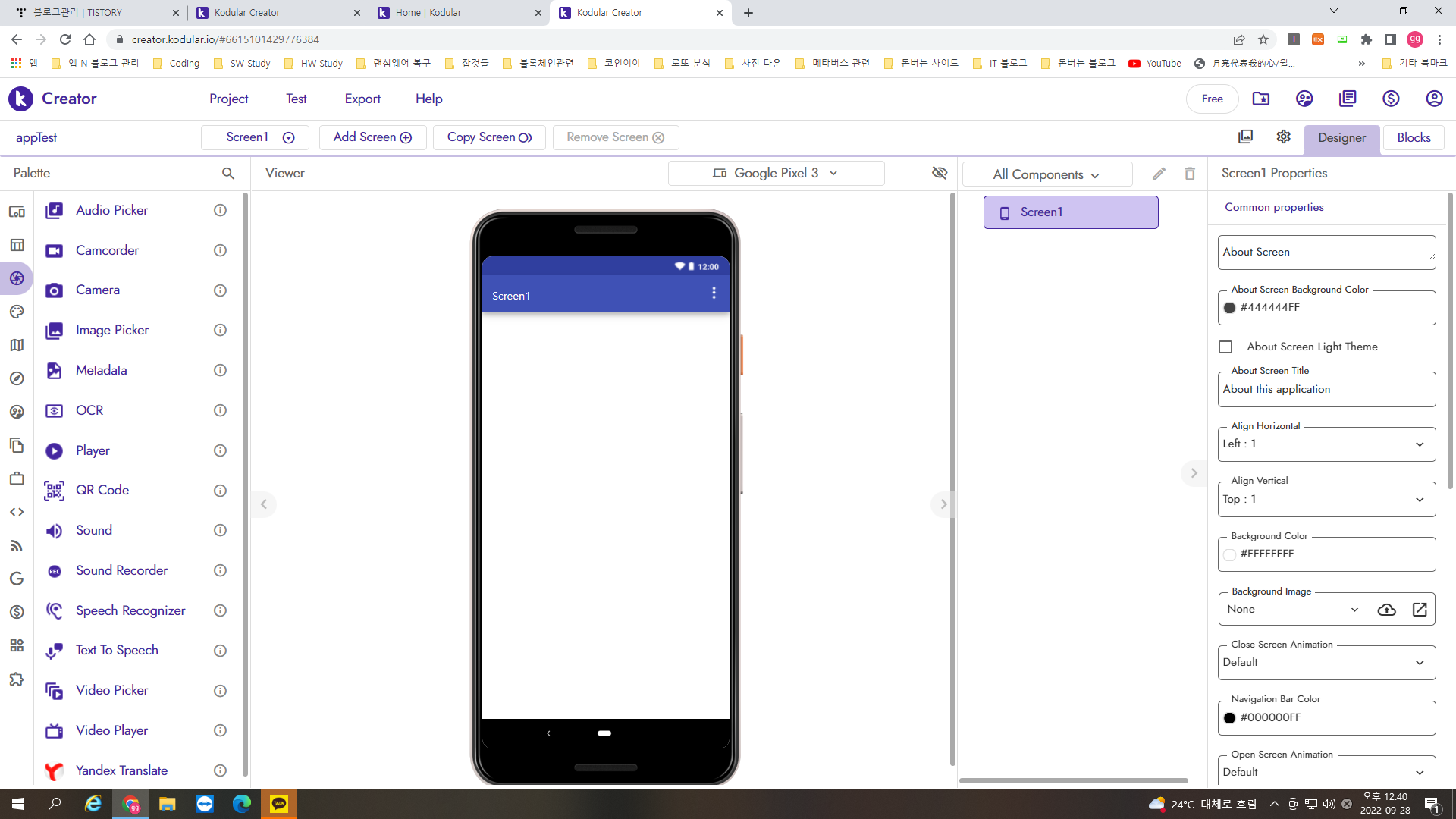Viewport: 1456px width, 819px height.
Task: Open the Export menu
Action: tap(362, 99)
